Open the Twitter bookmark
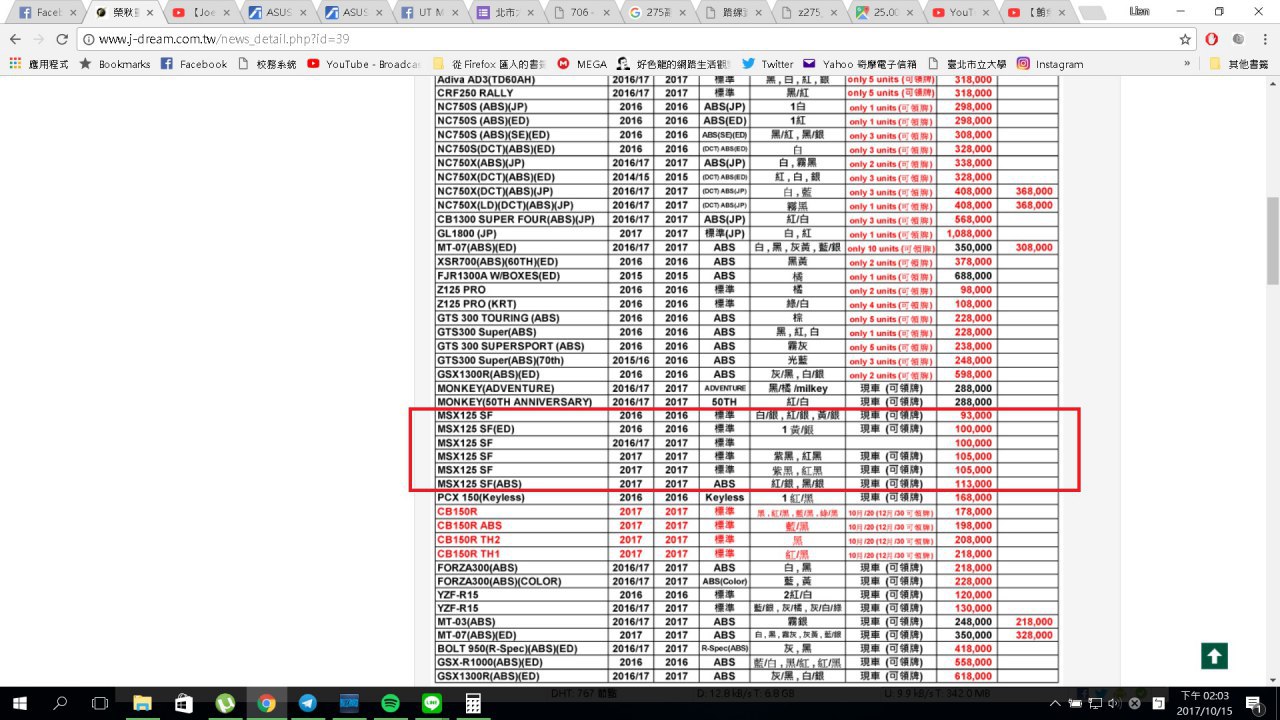The image size is (1280, 720). pyautogui.click(x=766, y=64)
